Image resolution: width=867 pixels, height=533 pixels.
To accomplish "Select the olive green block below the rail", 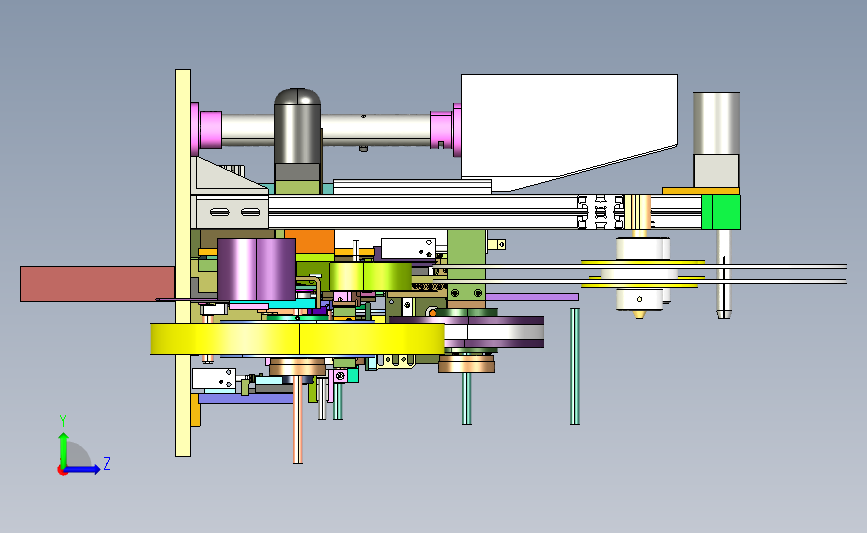I will (467, 265).
